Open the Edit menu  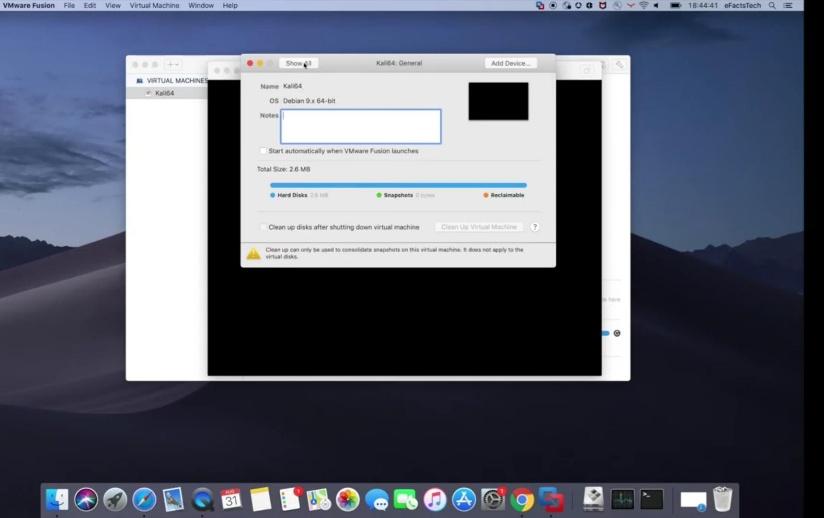[90, 5]
